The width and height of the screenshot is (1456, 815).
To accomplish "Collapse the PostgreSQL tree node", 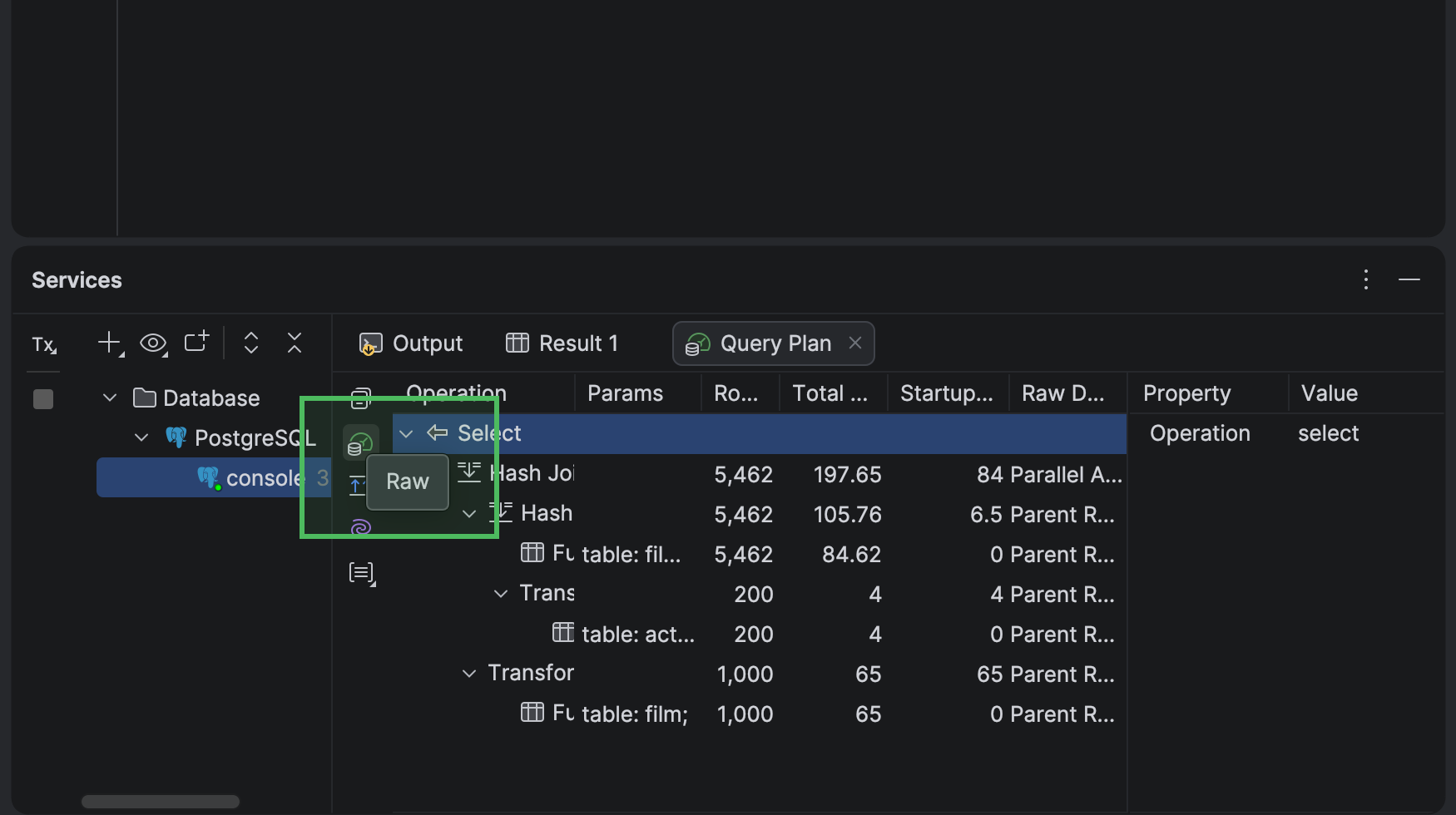I will 141,437.
